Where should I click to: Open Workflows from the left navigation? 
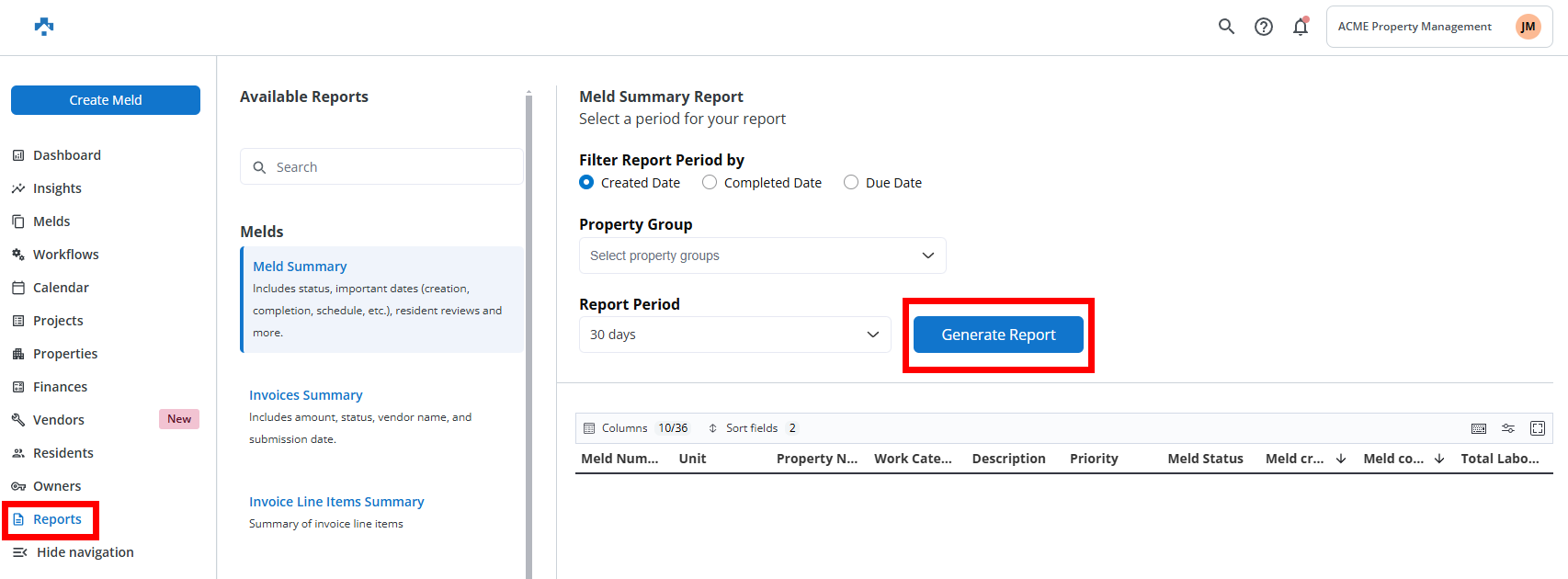(65, 255)
